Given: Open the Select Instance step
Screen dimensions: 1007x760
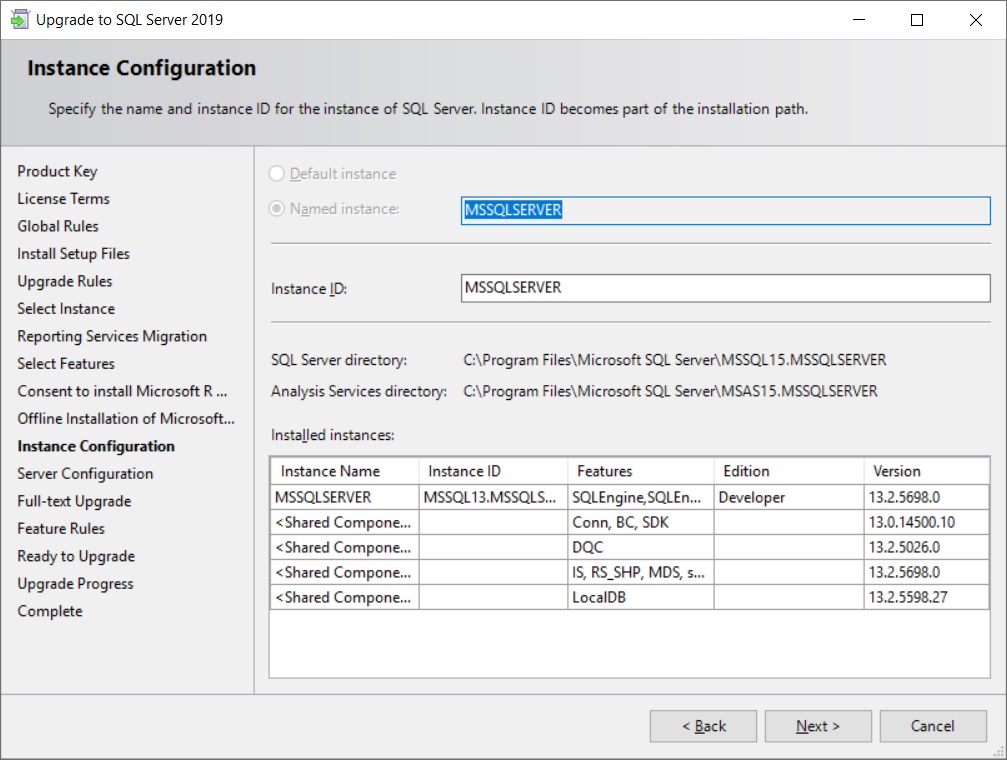Looking at the screenshot, I should [x=66, y=309].
